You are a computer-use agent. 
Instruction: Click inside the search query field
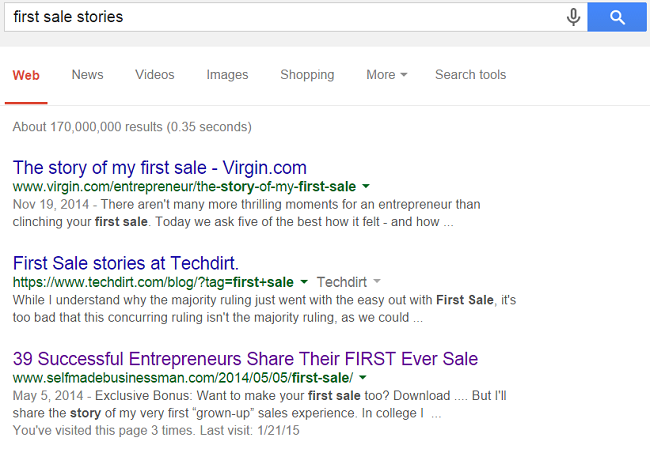(280, 17)
